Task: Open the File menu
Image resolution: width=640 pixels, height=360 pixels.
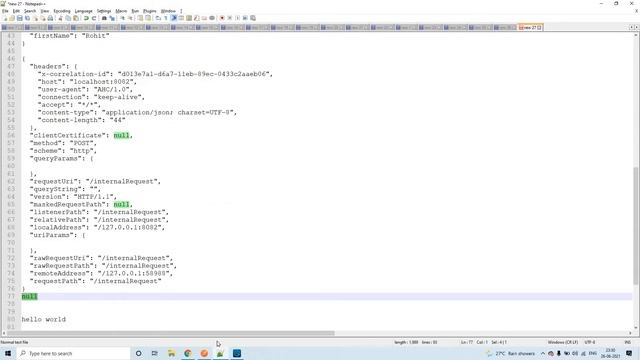Action: tap(5, 11)
